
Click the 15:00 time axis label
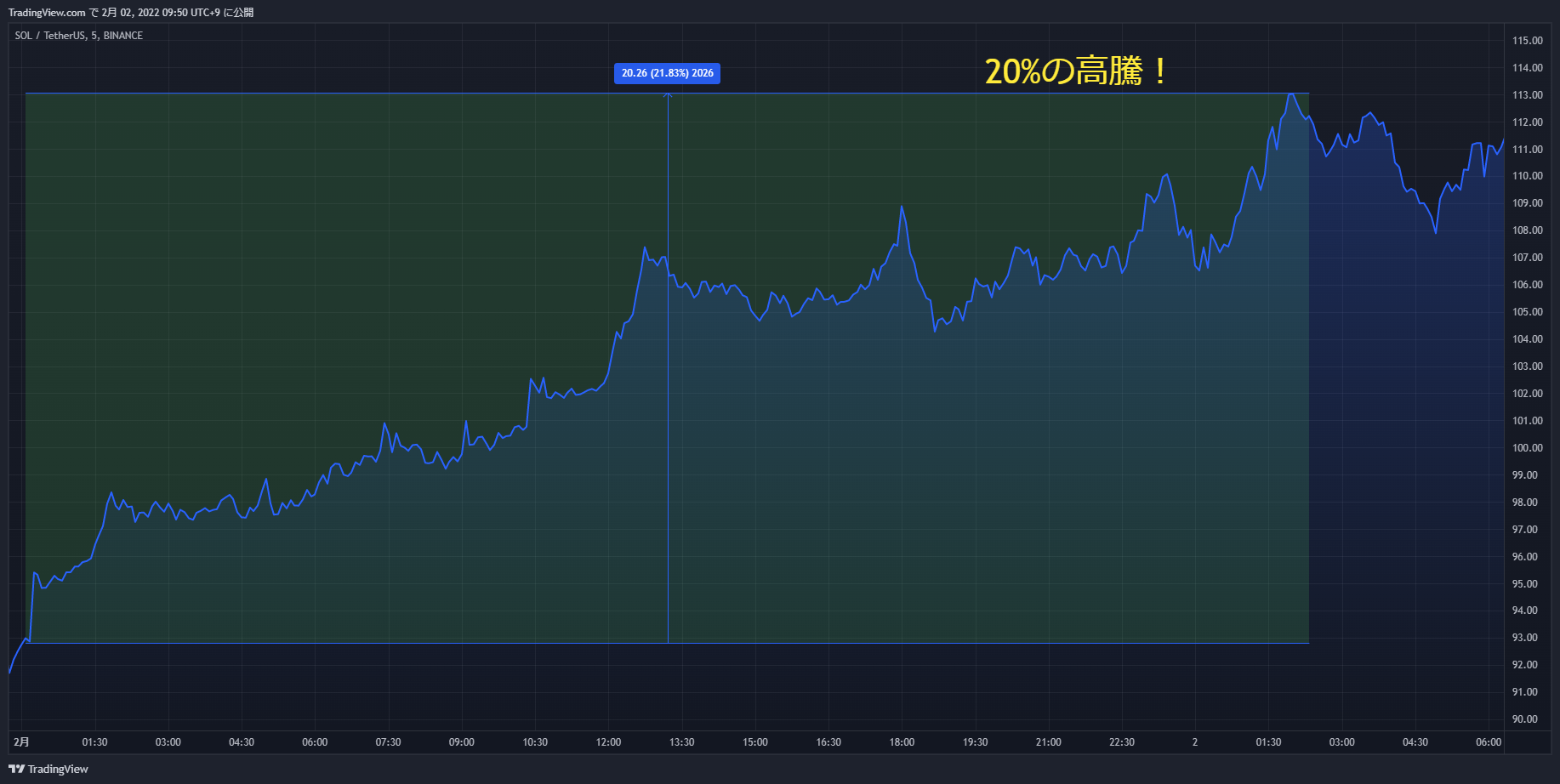click(x=755, y=742)
